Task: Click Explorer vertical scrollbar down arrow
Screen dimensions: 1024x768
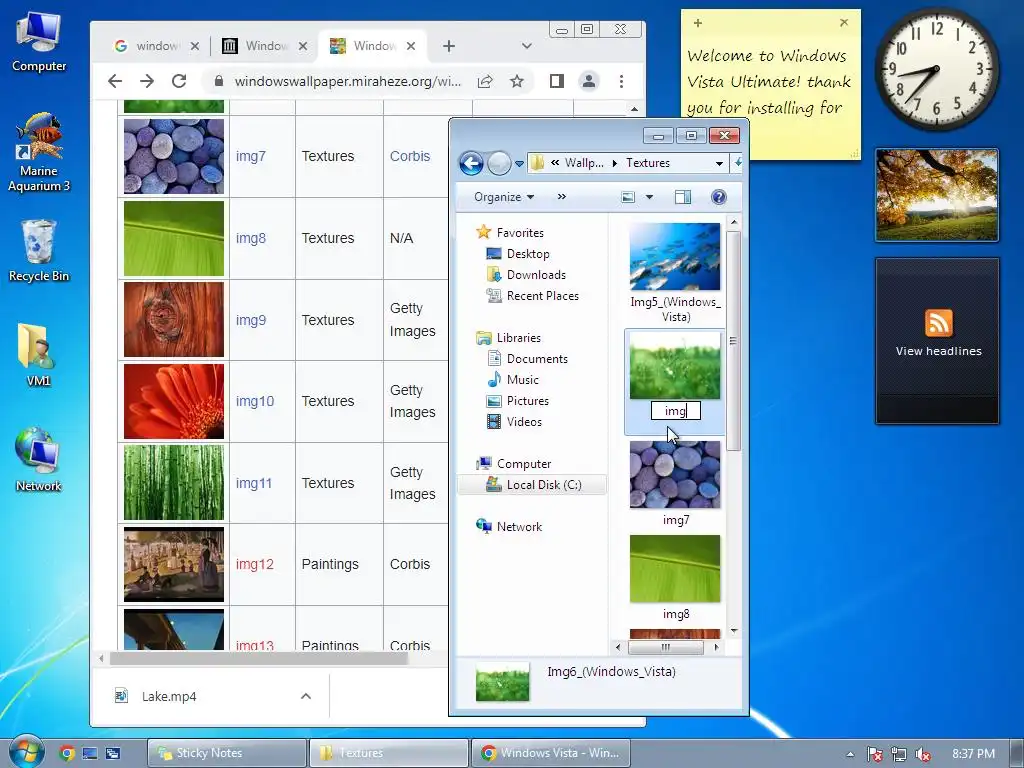Action: (x=733, y=630)
